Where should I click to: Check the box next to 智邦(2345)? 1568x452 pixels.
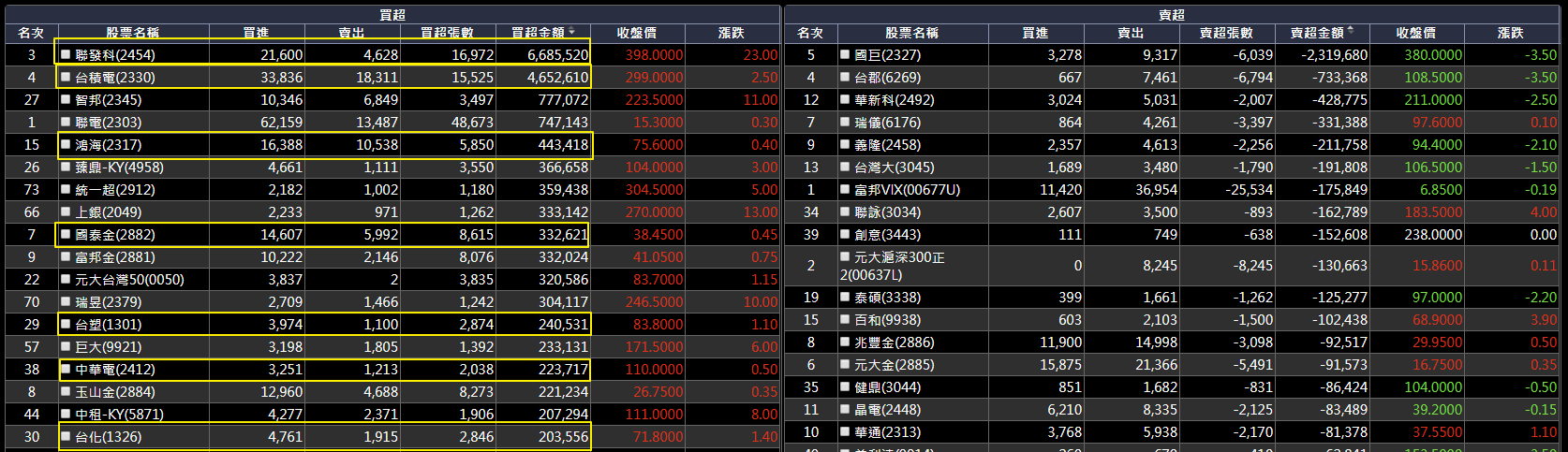(x=66, y=99)
